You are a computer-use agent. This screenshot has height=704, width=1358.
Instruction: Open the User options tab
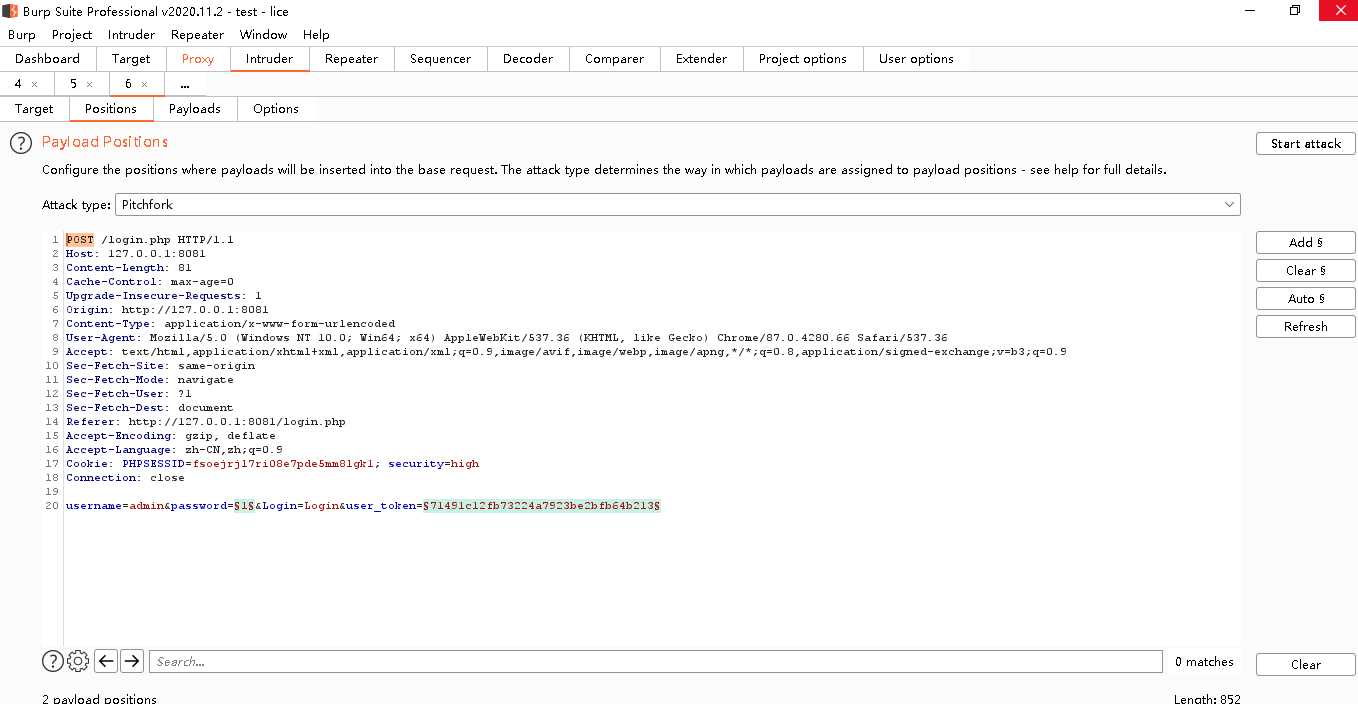click(916, 59)
